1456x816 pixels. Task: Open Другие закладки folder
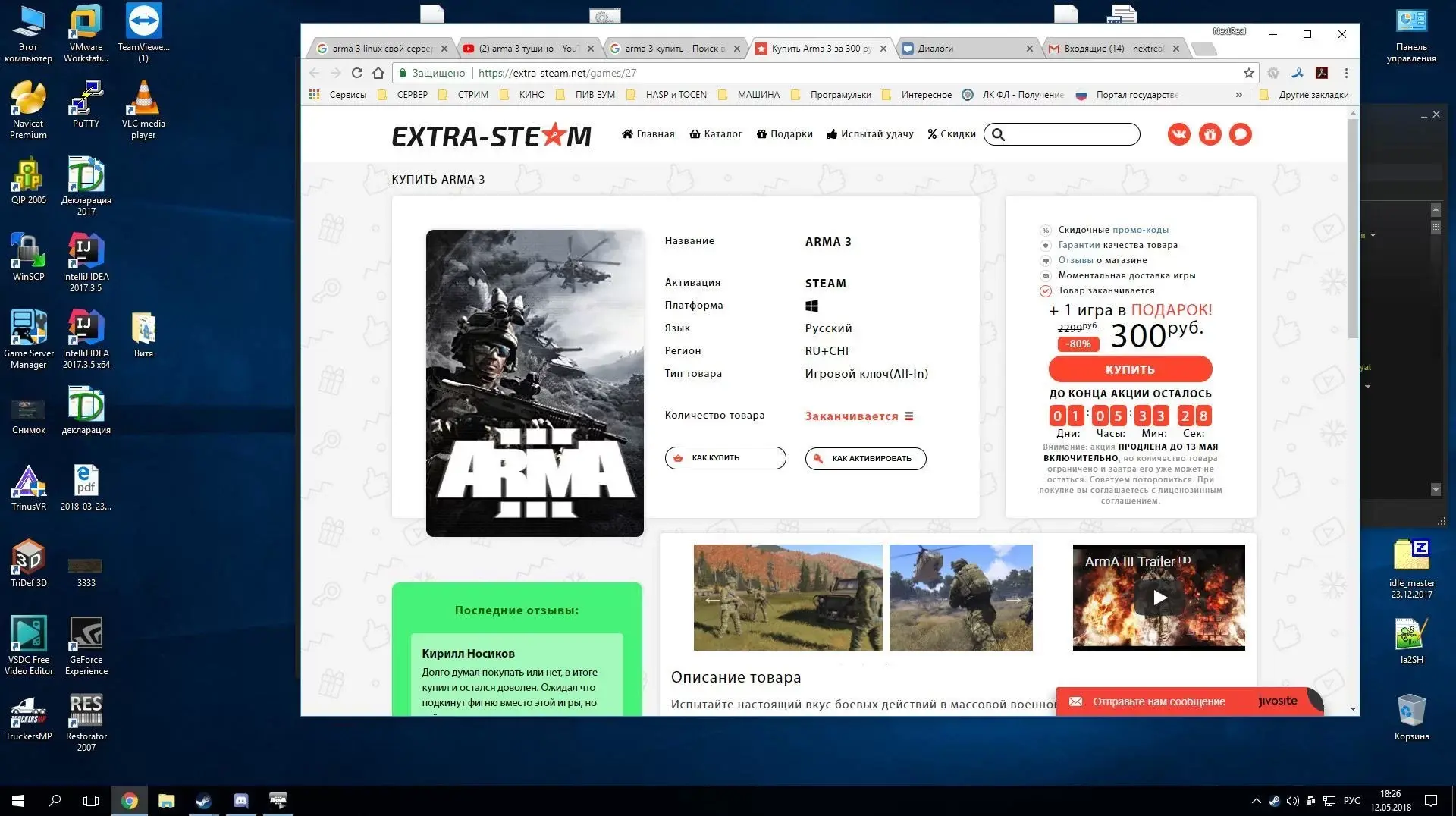[x=1304, y=95]
